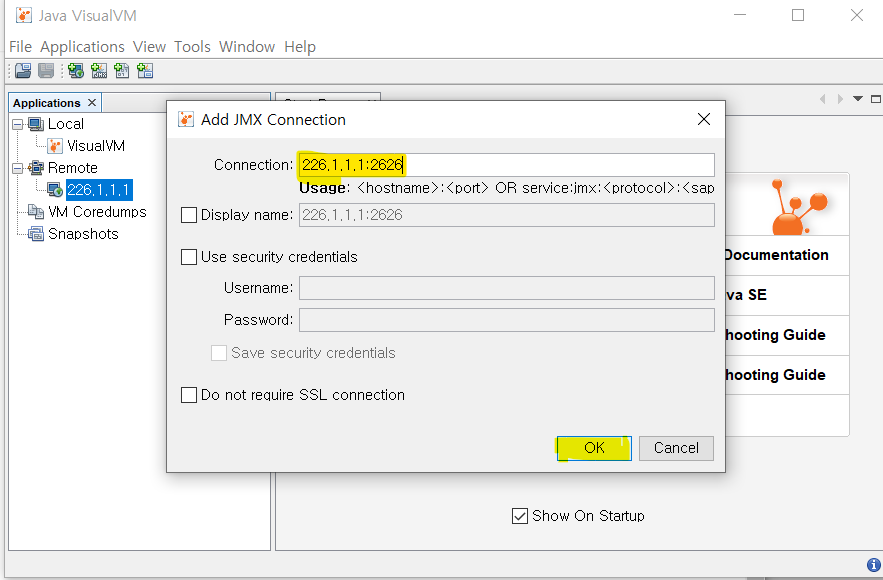Click the VisualVM logo in main title bar
Image resolution: width=883 pixels, height=580 pixels.
[24, 15]
